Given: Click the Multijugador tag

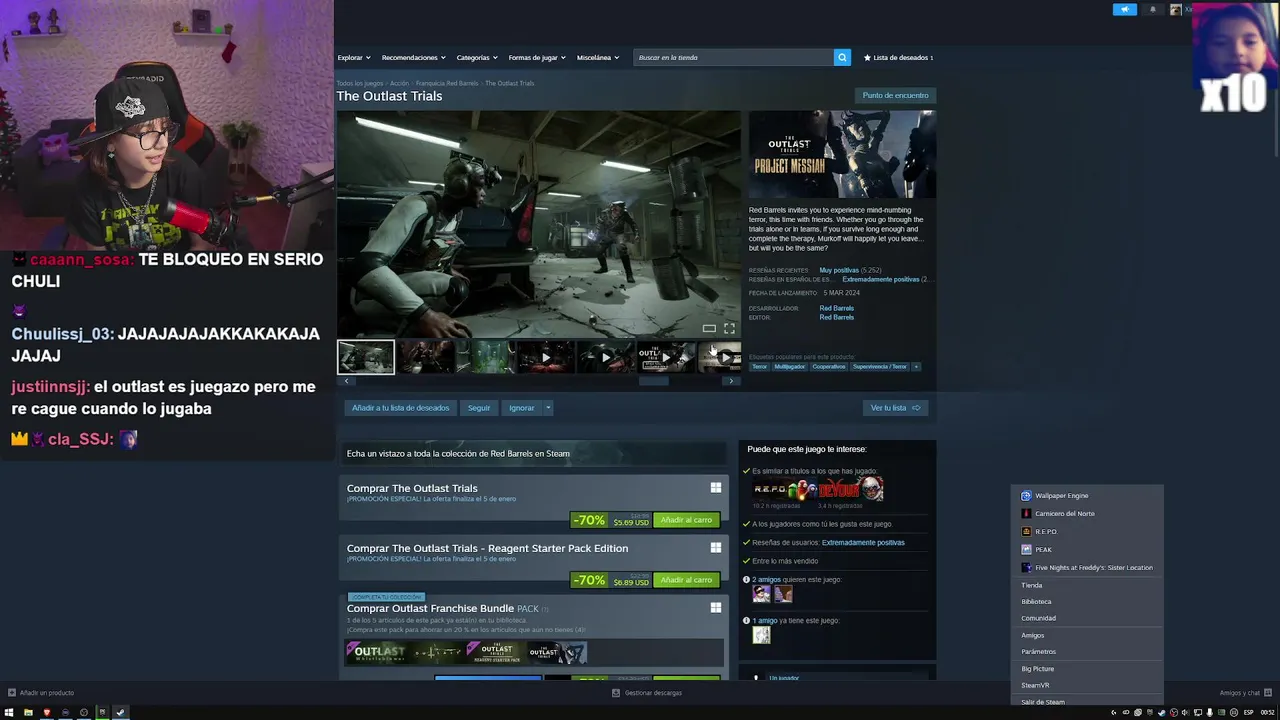Looking at the screenshot, I should (x=789, y=367).
